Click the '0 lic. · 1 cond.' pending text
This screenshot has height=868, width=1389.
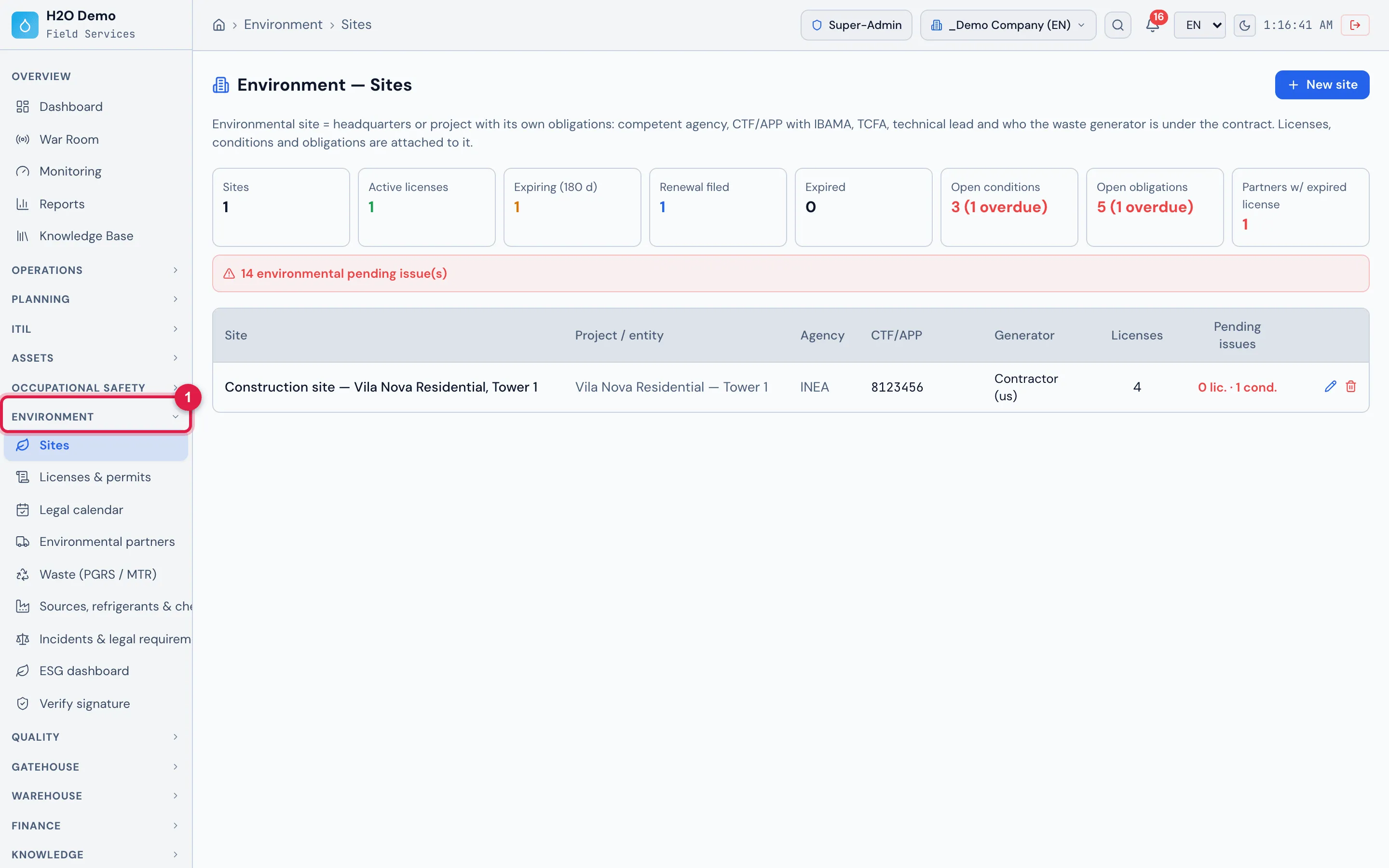pos(1237,388)
